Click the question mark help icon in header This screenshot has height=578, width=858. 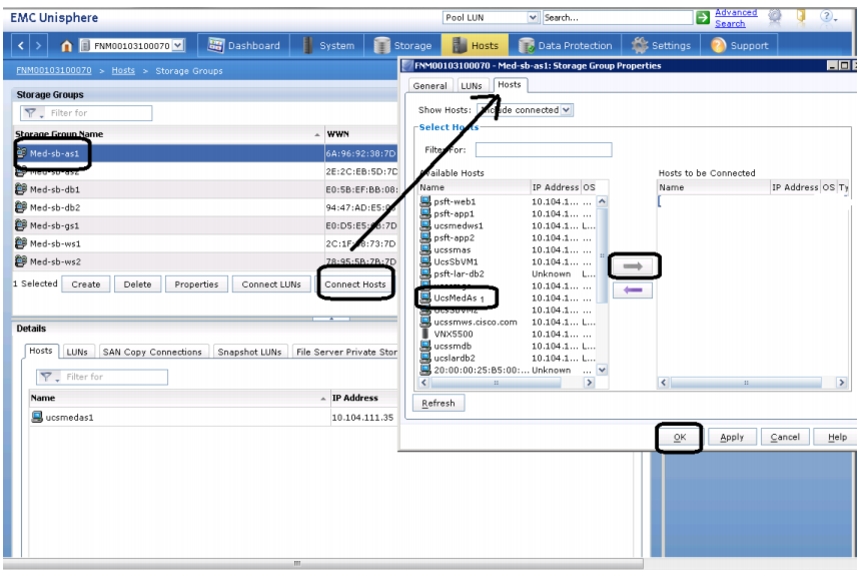tap(826, 17)
